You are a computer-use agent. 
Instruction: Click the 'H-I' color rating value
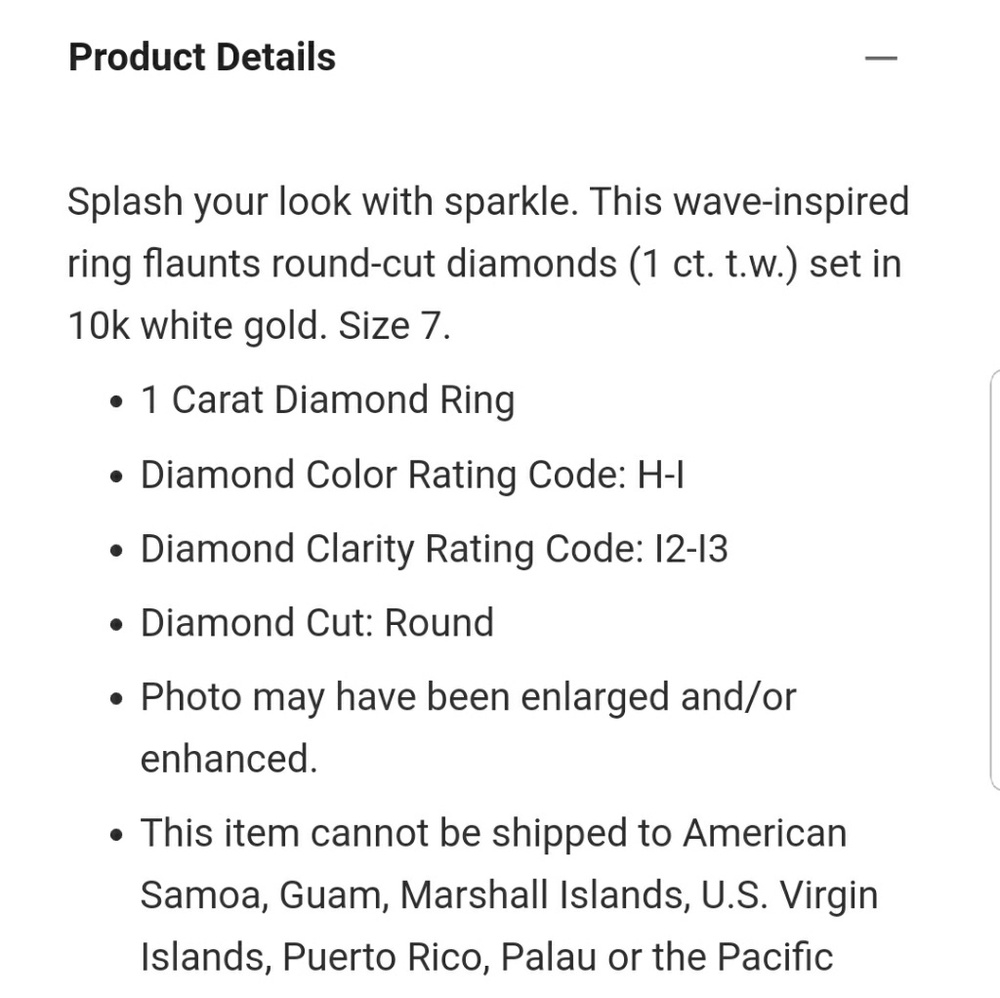click(660, 475)
